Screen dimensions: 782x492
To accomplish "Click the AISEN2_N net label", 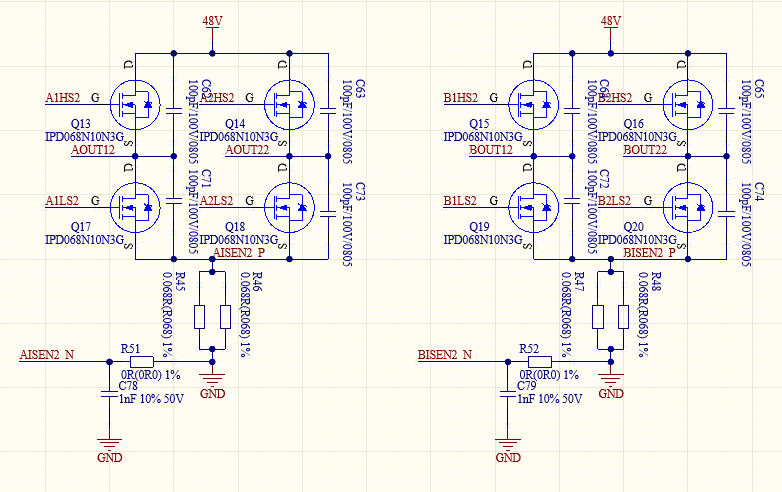I will [47, 354].
